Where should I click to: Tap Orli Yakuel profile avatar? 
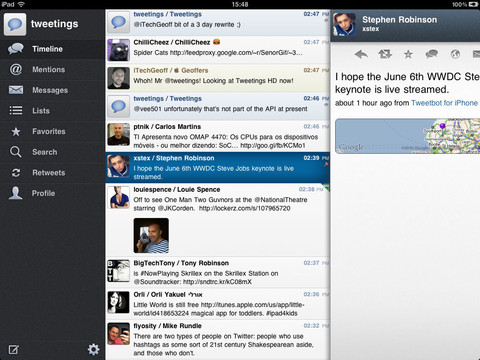click(118, 302)
